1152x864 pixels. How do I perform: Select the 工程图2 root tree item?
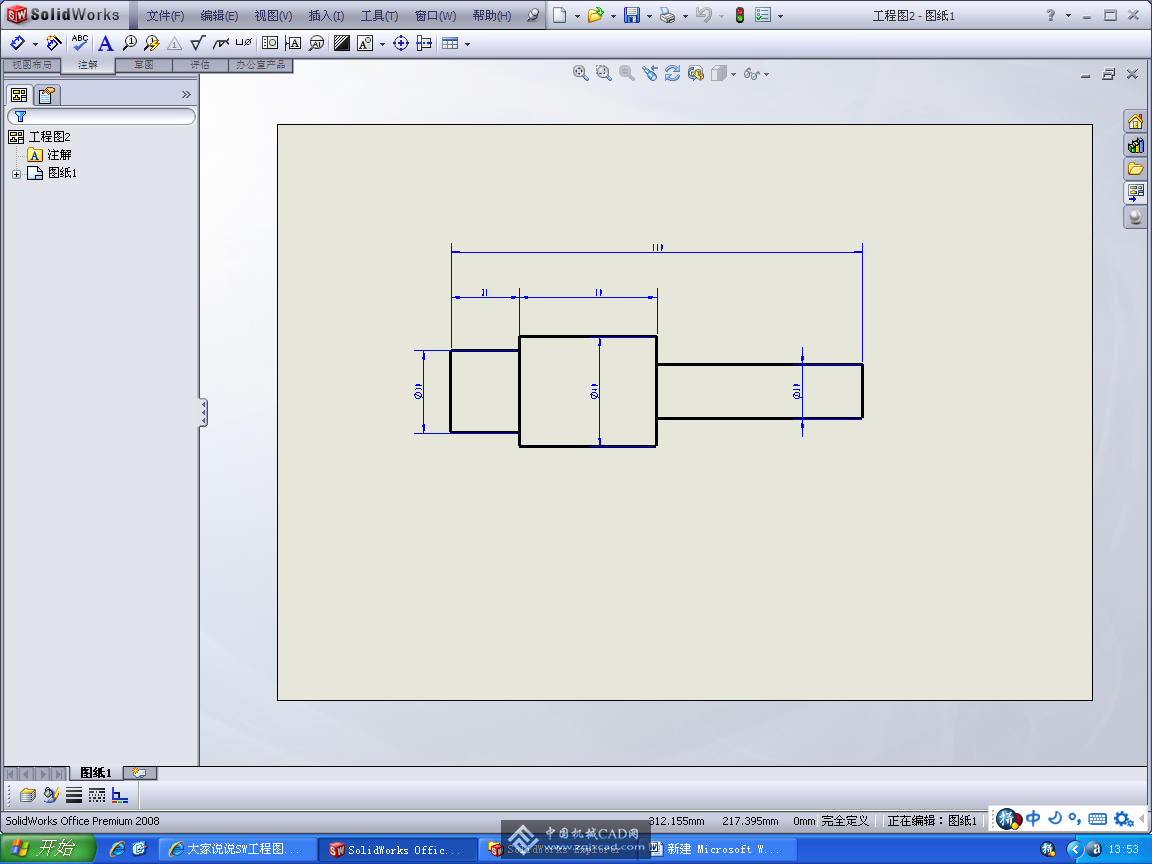(x=49, y=137)
